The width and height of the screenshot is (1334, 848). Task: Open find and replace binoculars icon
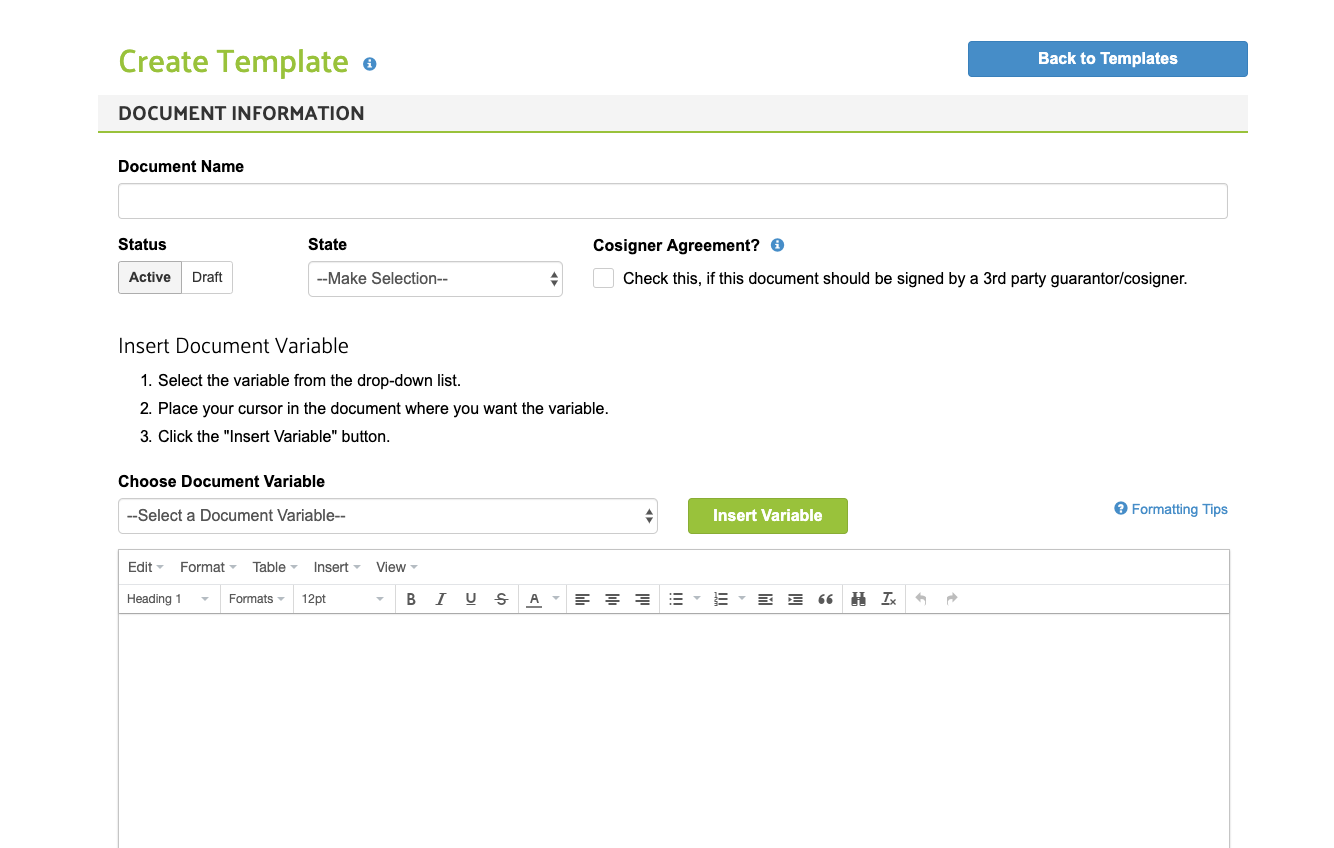[858, 599]
